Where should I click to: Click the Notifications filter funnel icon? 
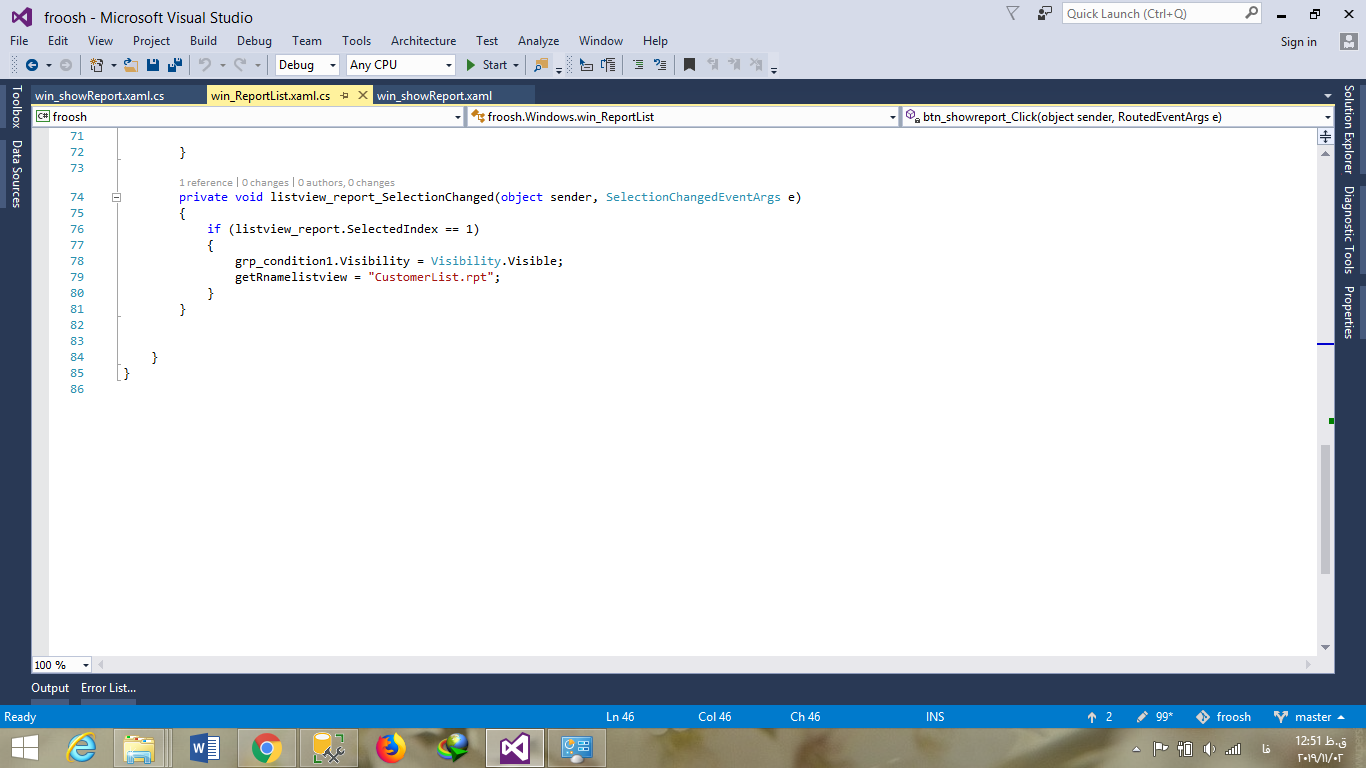point(1013,13)
